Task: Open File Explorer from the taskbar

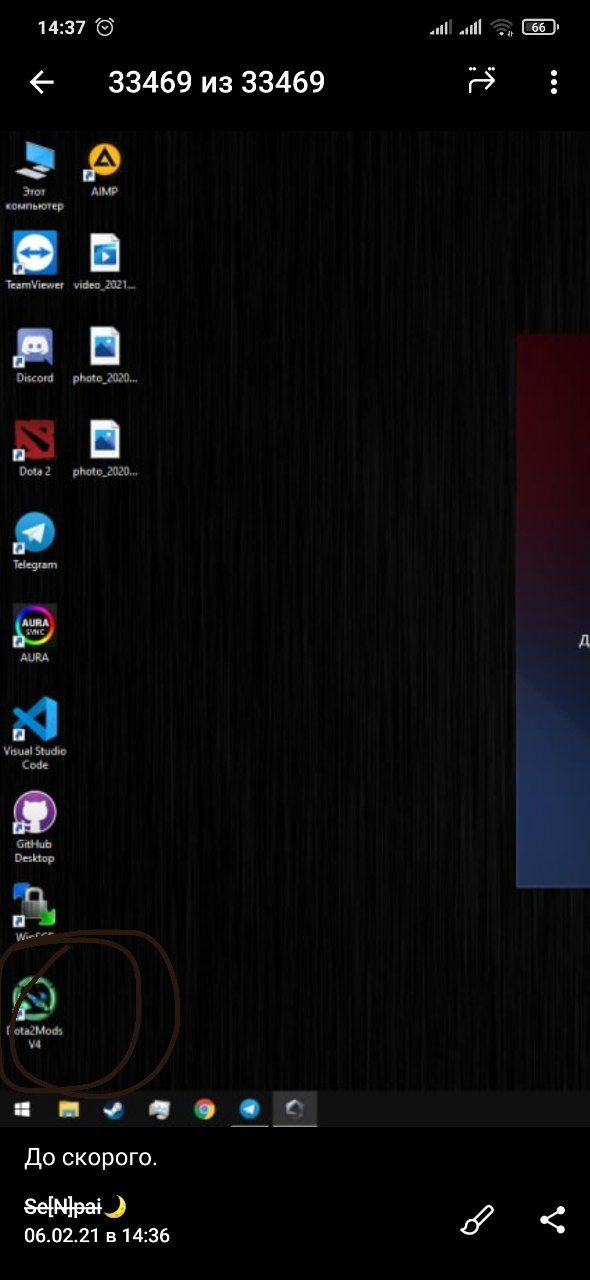Action: [68, 1109]
